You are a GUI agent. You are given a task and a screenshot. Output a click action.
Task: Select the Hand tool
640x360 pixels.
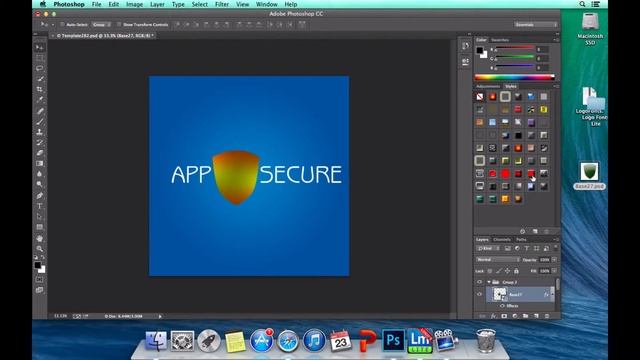tap(40, 238)
